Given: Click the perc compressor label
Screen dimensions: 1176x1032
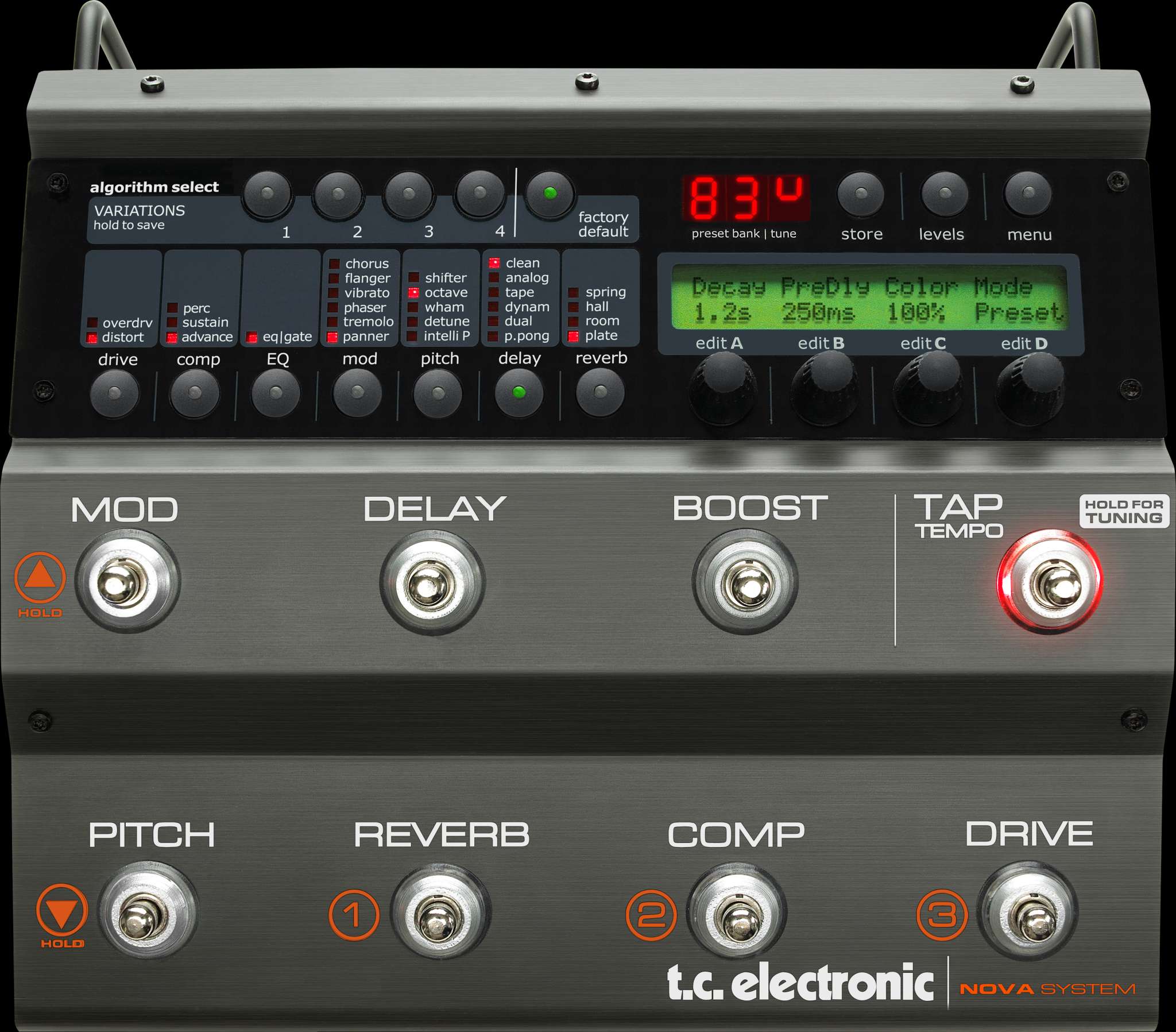Looking at the screenshot, I should 196,308.
